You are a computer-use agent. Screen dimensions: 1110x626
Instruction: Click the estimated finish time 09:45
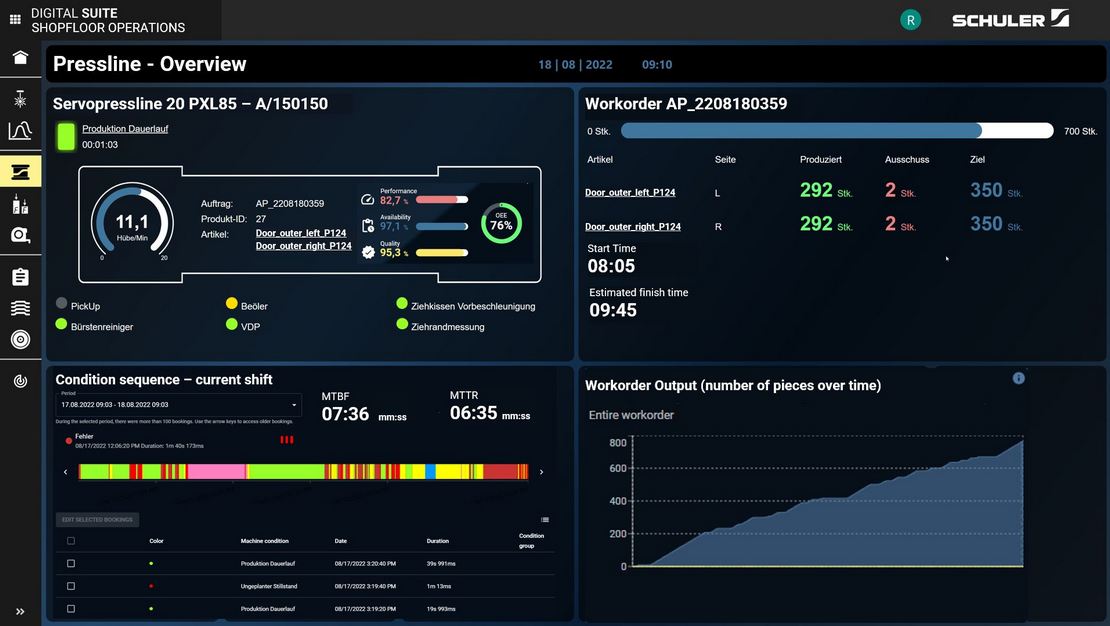point(613,310)
